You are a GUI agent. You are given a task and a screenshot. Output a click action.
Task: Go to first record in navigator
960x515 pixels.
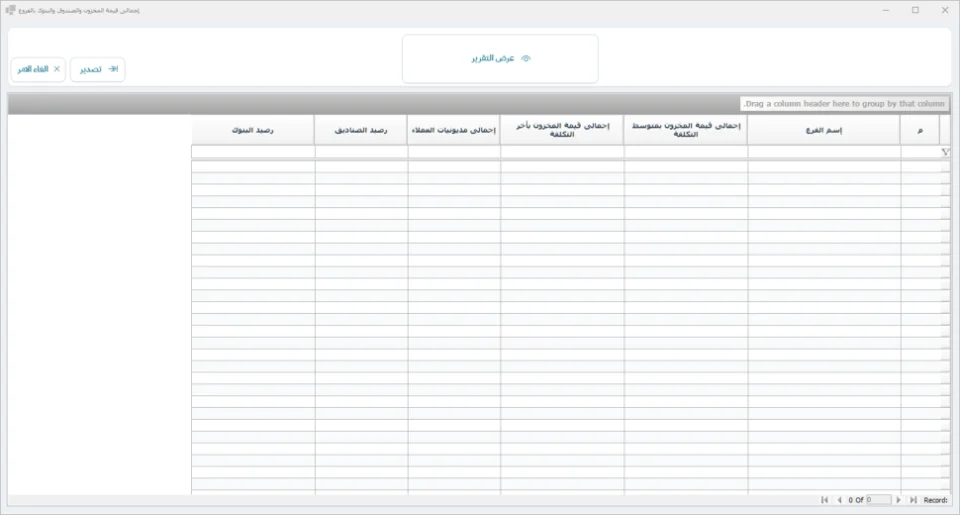[x=824, y=500]
